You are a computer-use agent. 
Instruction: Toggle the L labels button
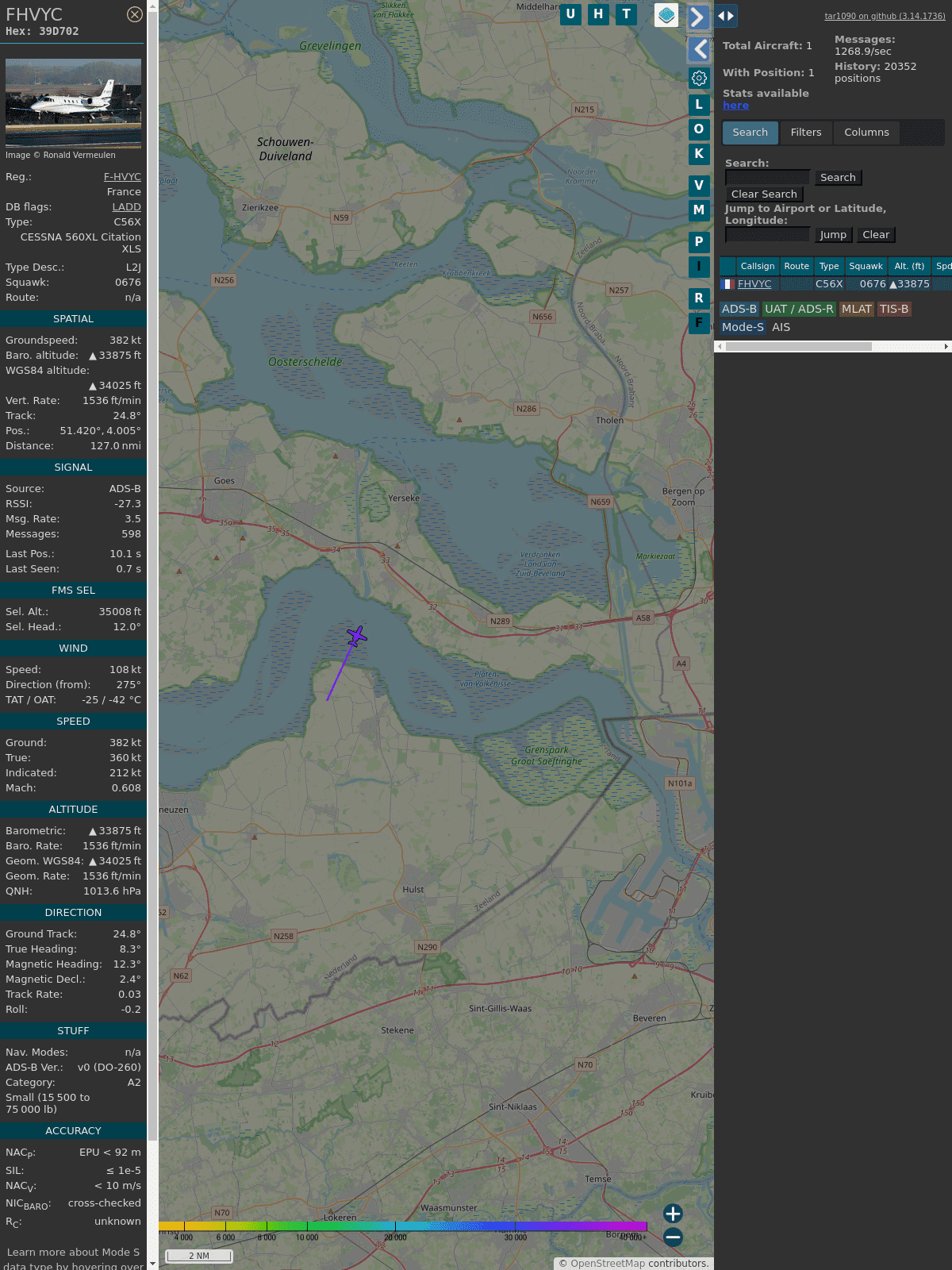699,104
